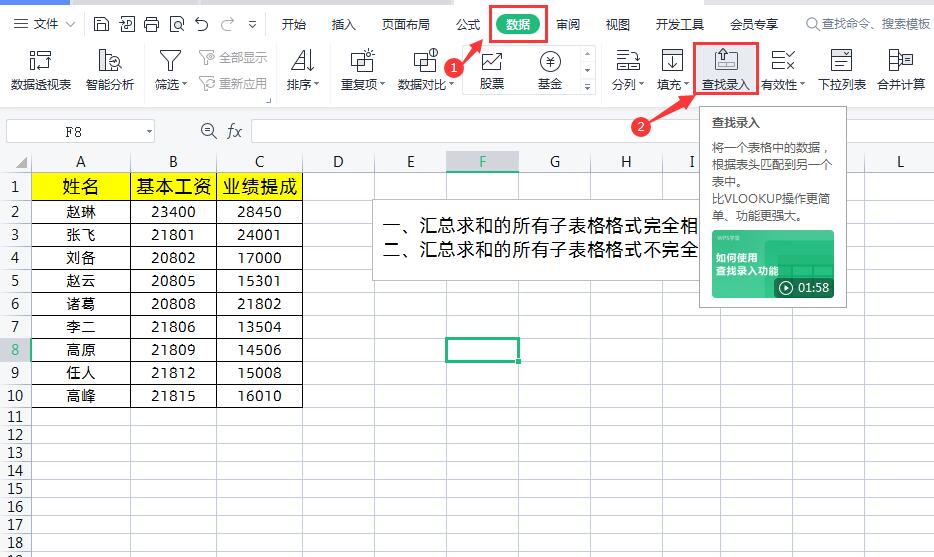
Task: Select column A header
Action: [x=81, y=162]
